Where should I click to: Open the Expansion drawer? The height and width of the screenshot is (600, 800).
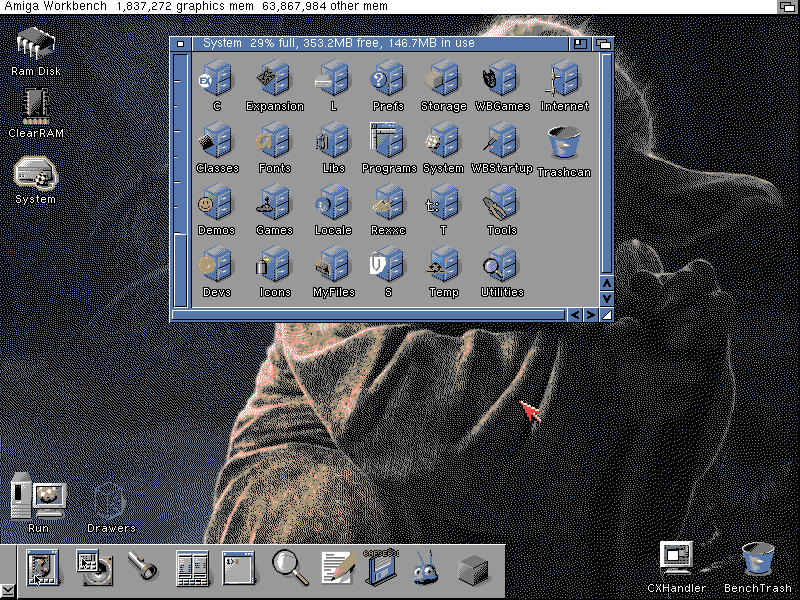pyautogui.click(x=274, y=79)
